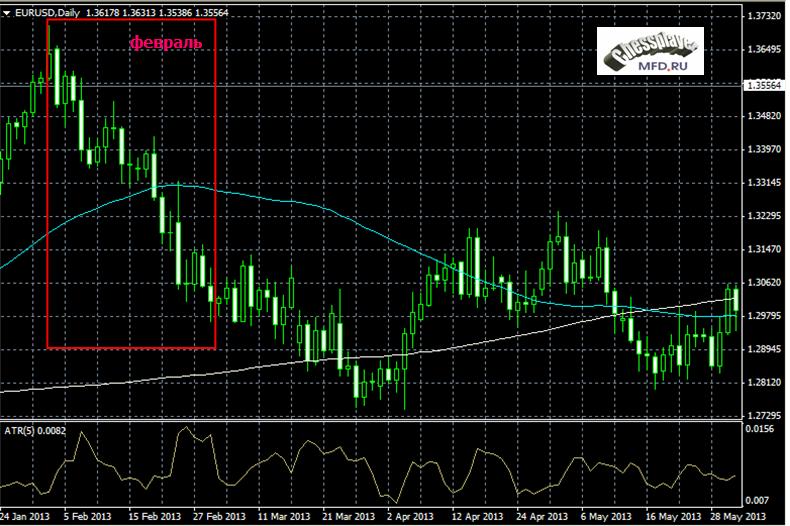The width and height of the screenshot is (790, 526).
Task: Click the 0.007 ATR scale label
Action: click(758, 500)
